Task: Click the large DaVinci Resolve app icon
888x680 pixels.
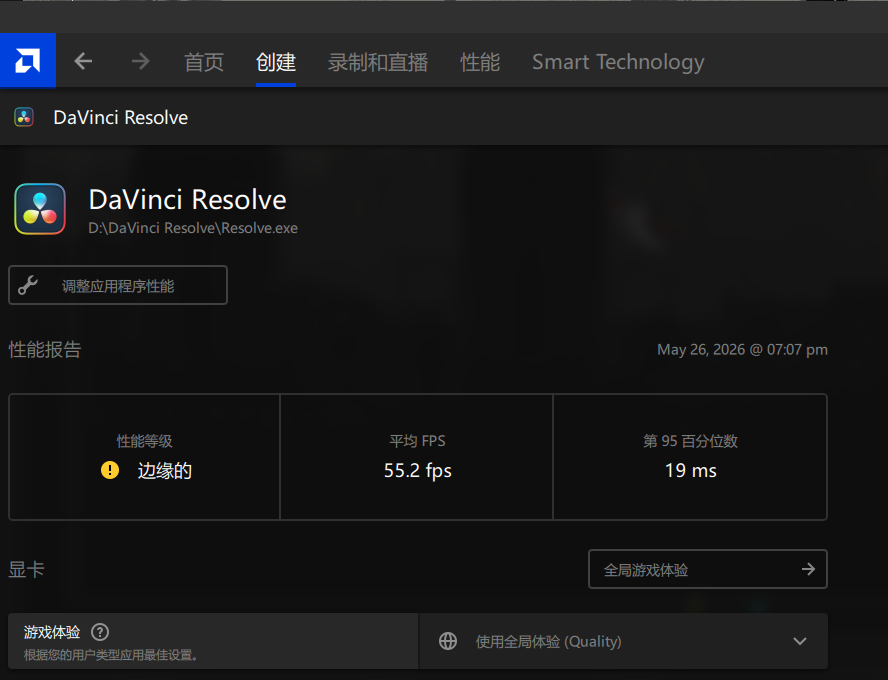Action: [40, 209]
